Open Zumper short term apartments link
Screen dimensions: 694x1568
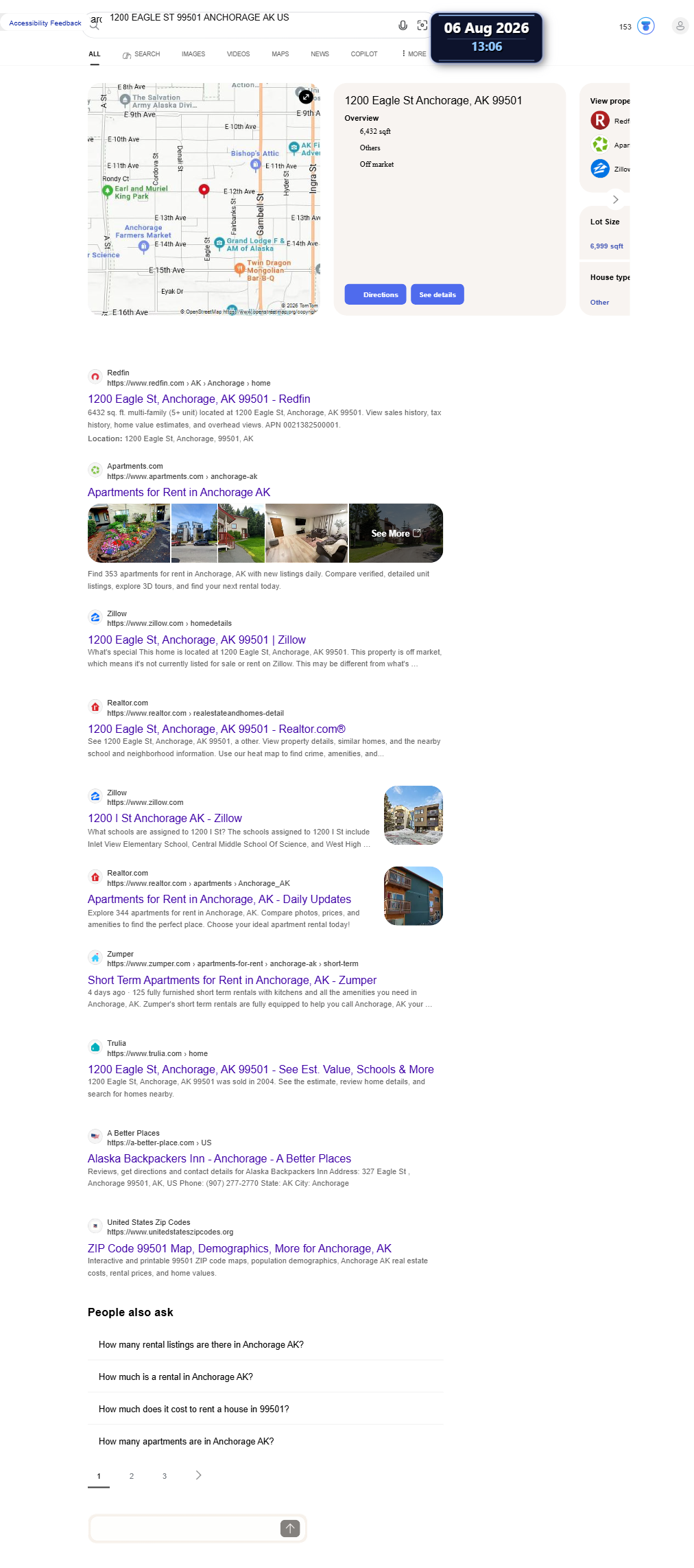pos(232,980)
